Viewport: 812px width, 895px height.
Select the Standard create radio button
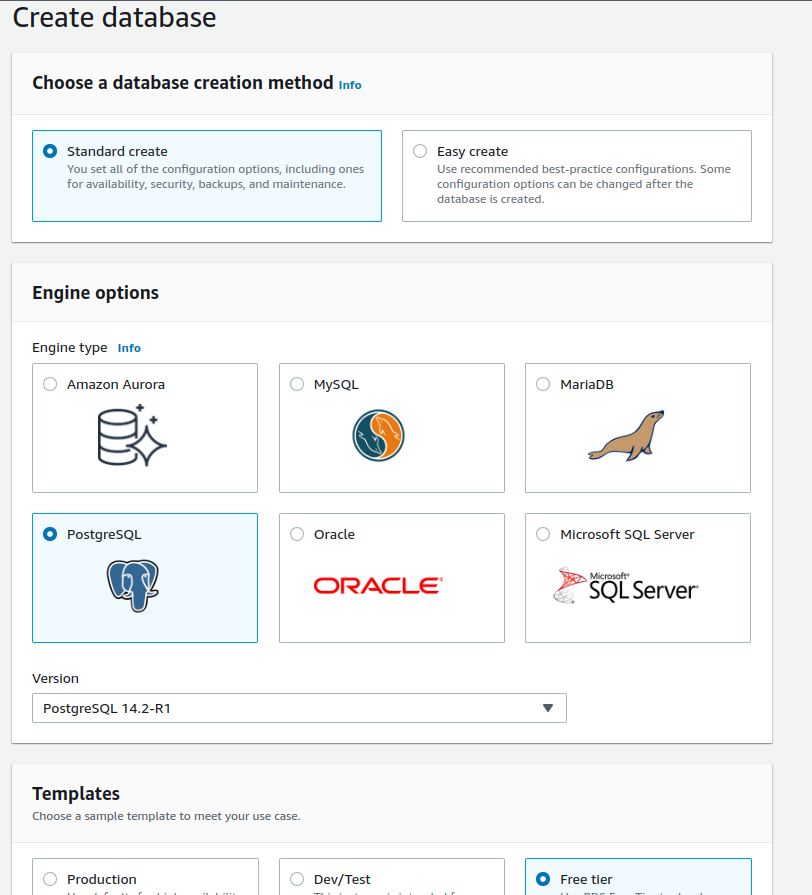(49, 150)
